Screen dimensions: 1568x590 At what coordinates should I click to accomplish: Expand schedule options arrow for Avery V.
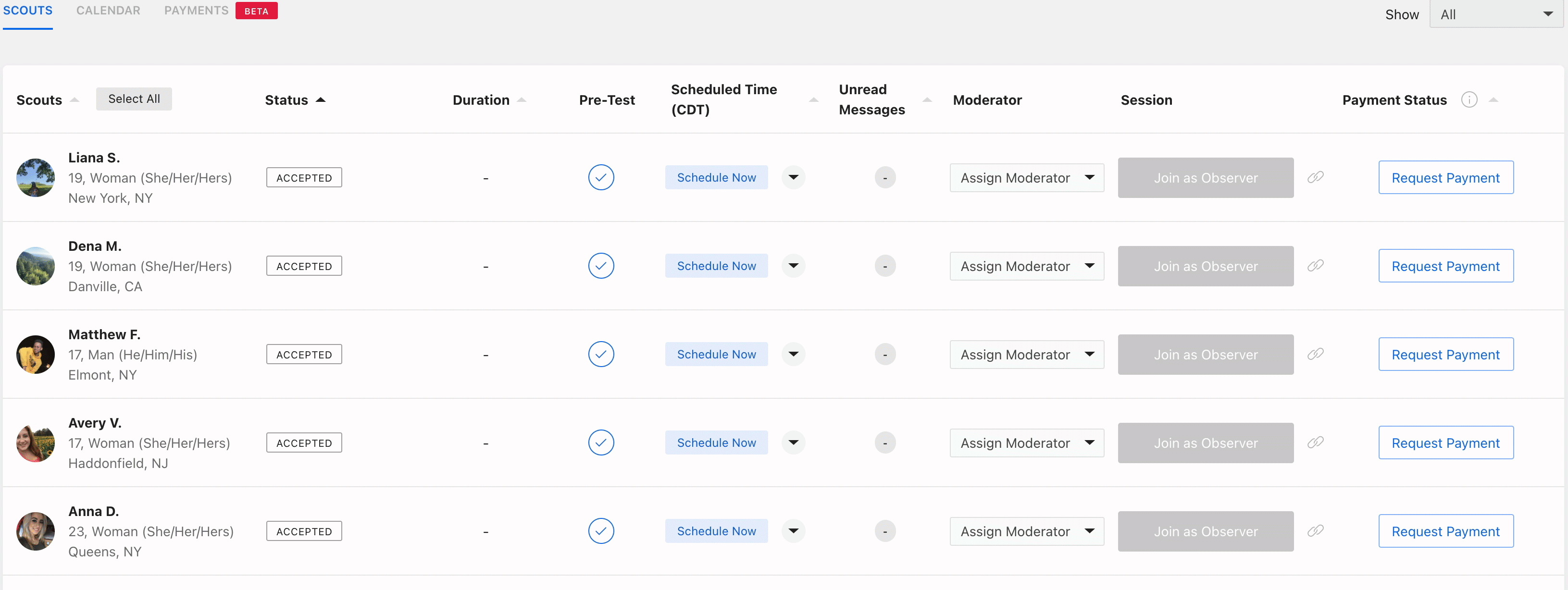[x=793, y=443]
